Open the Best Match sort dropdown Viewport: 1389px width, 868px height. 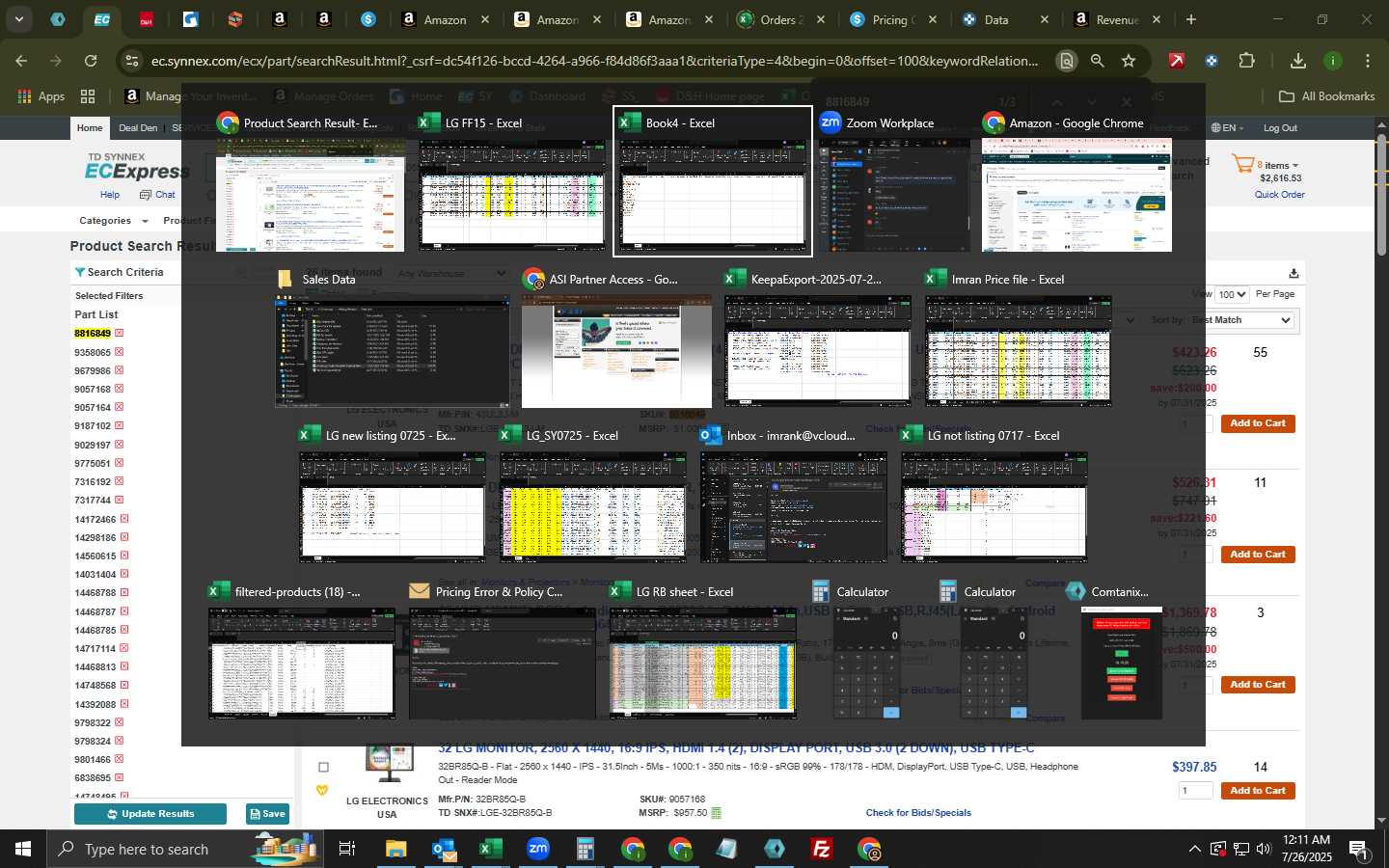[x=1240, y=320]
